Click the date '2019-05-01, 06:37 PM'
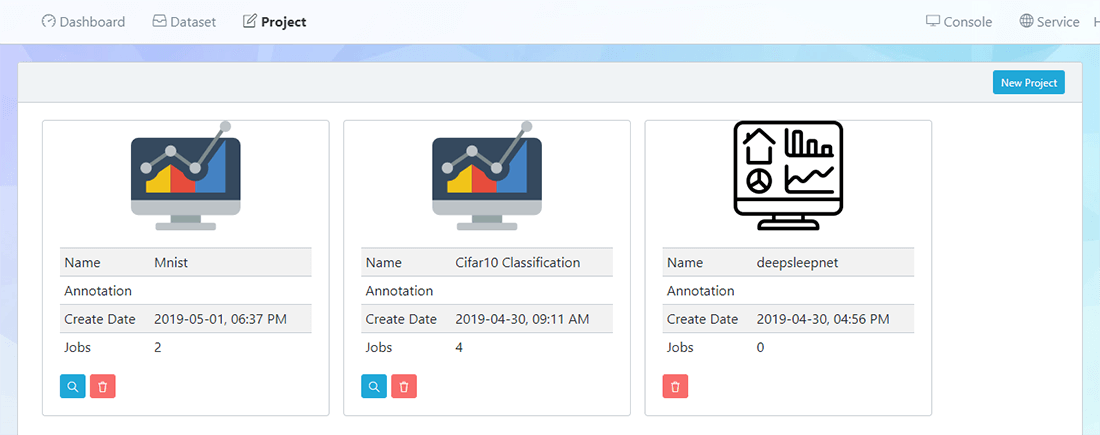1100x435 pixels. [x=220, y=319]
